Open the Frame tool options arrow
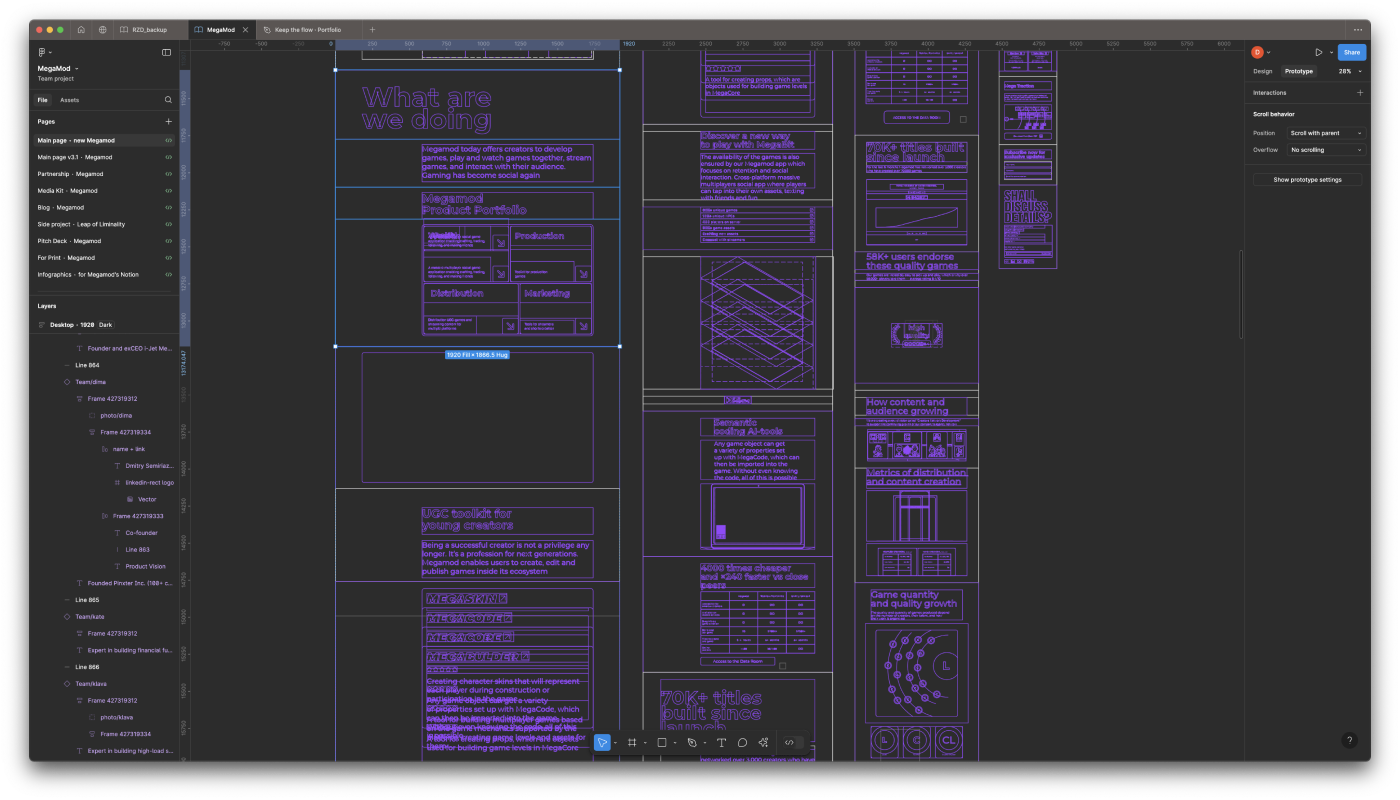This screenshot has height=800, width=1400. (x=645, y=743)
